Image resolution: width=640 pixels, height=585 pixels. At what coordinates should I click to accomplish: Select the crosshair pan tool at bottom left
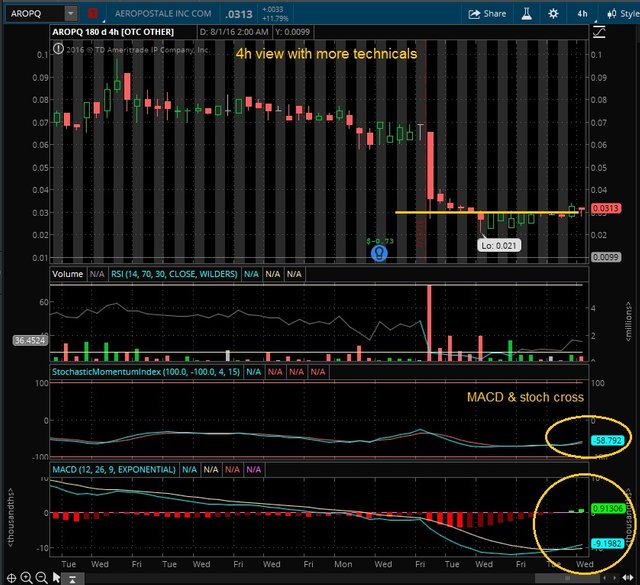tap(11, 578)
